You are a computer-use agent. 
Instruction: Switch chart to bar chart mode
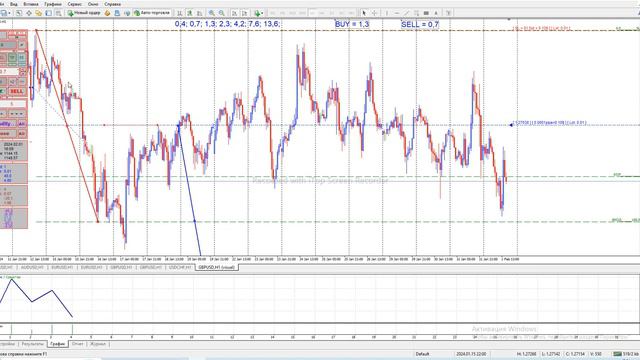(180, 13)
